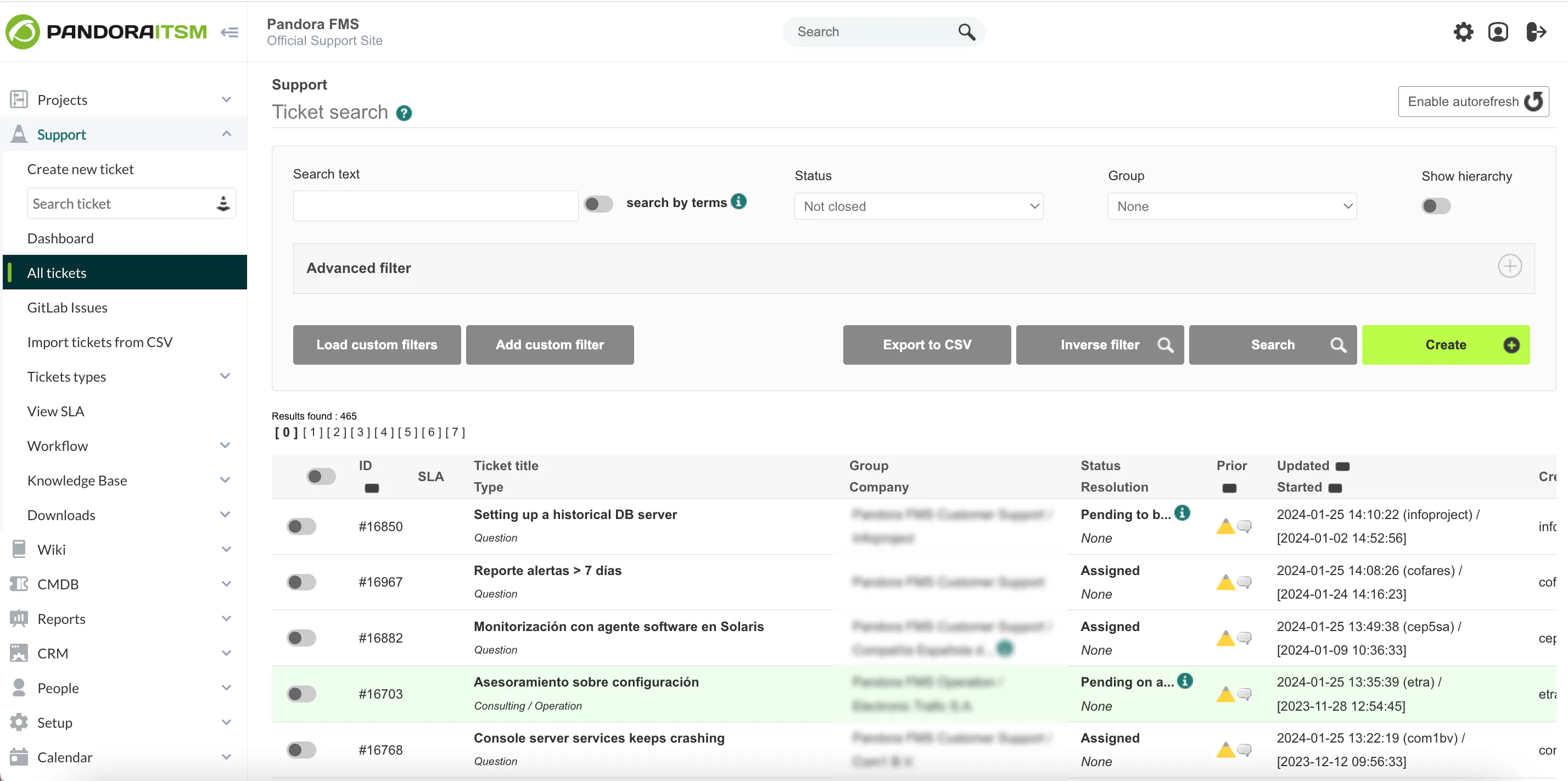Click Load custom filters button
The height and width of the screenshot is (781, 1568).
376,345
